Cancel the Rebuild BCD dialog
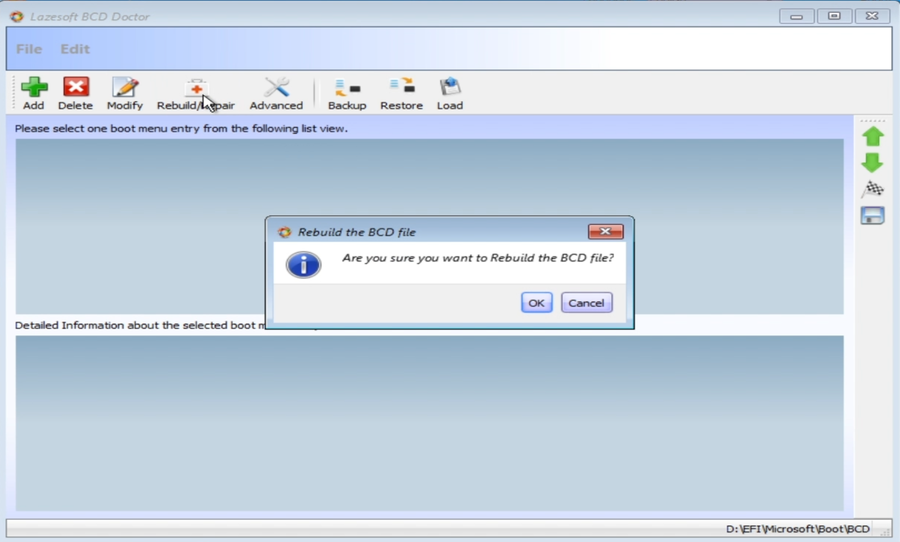The image size is (900, 542). pos(587,303)
